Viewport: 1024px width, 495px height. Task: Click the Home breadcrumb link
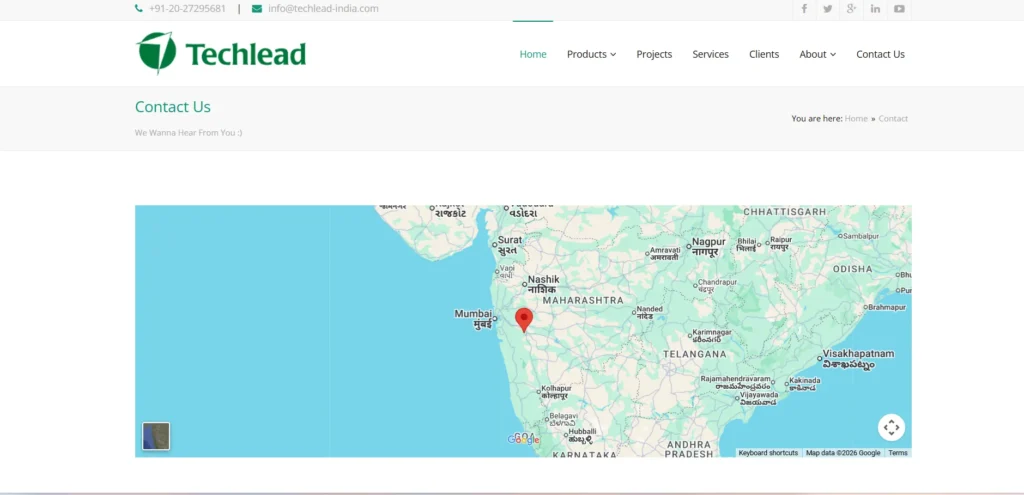point(856,118)
